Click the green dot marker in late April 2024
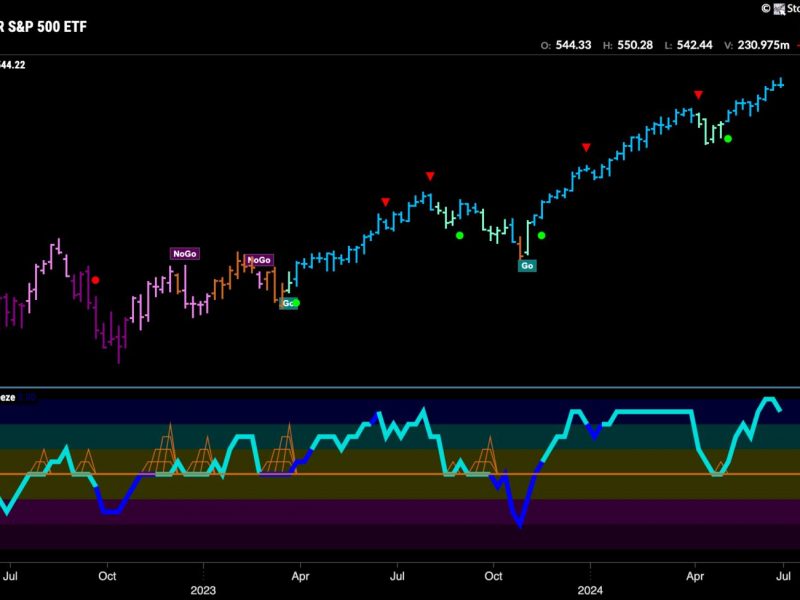The image size is (800, 600). 728,139
